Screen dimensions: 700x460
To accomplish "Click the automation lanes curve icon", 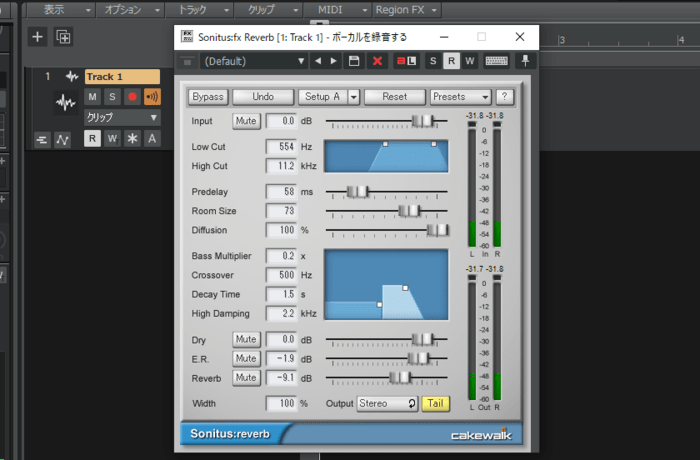I will pos(62,140).
